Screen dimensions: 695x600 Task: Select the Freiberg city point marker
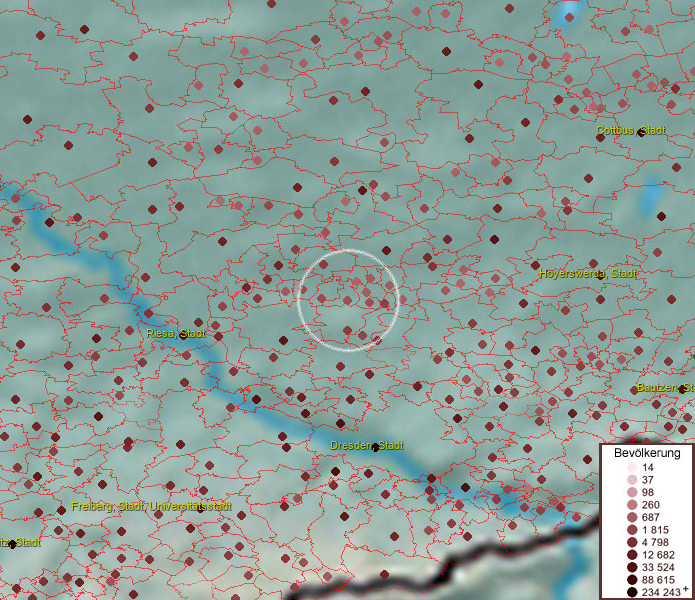[200, 509]
